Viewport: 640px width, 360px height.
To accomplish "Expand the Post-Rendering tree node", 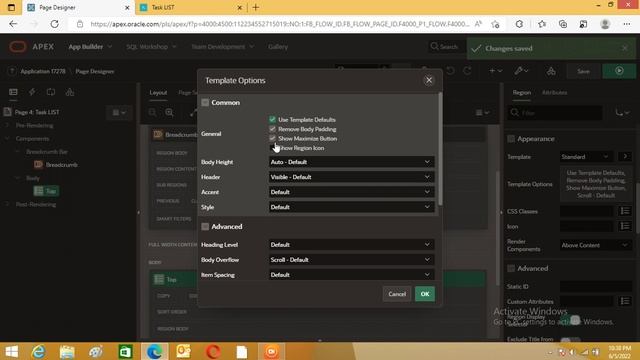I will tap(7, 204).
